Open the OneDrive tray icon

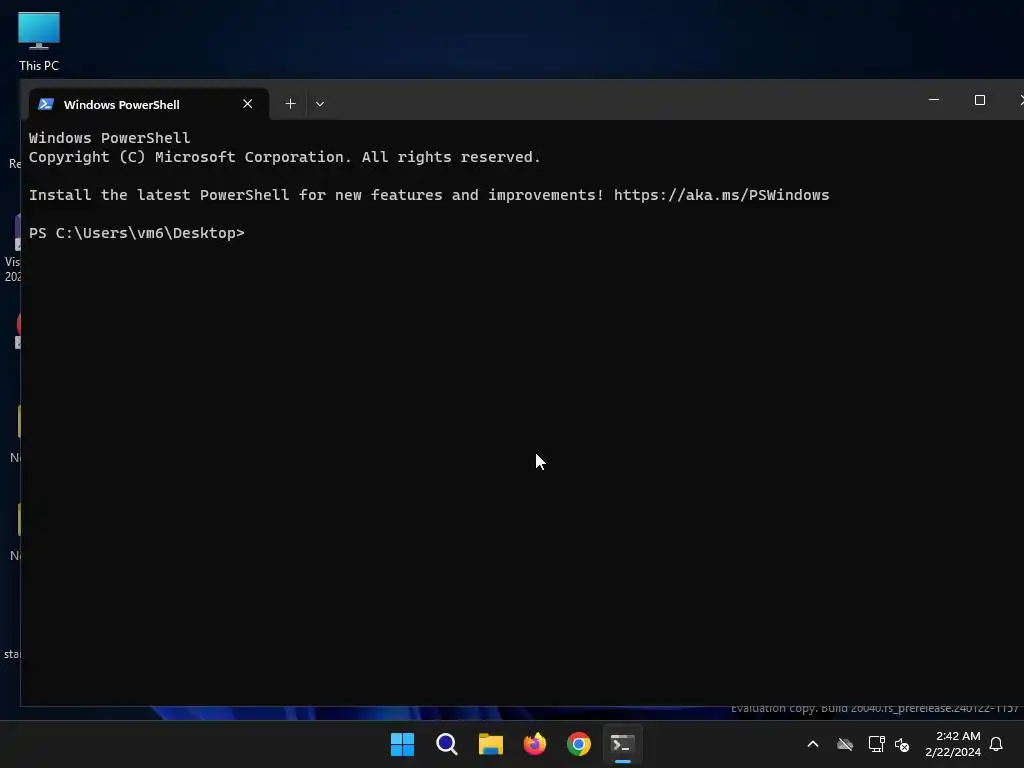(845, 744)
